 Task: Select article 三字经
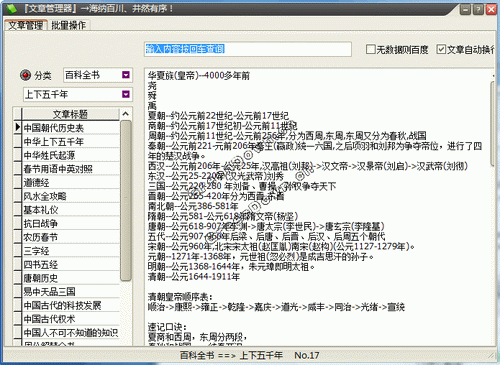tap(70, 251)
